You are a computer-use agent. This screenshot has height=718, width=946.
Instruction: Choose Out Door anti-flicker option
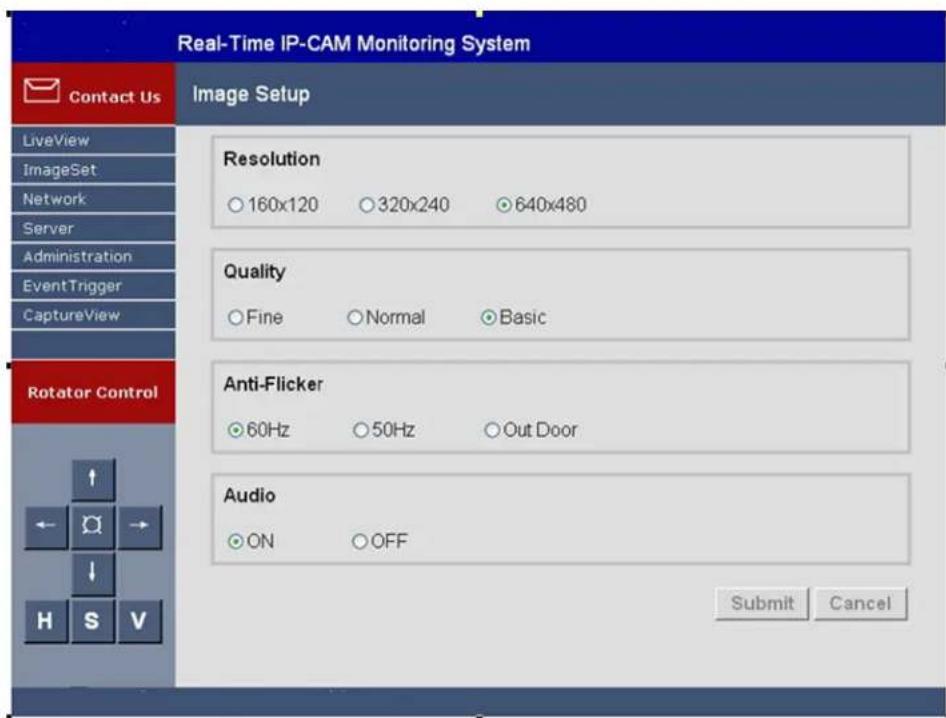coord(492,430)
